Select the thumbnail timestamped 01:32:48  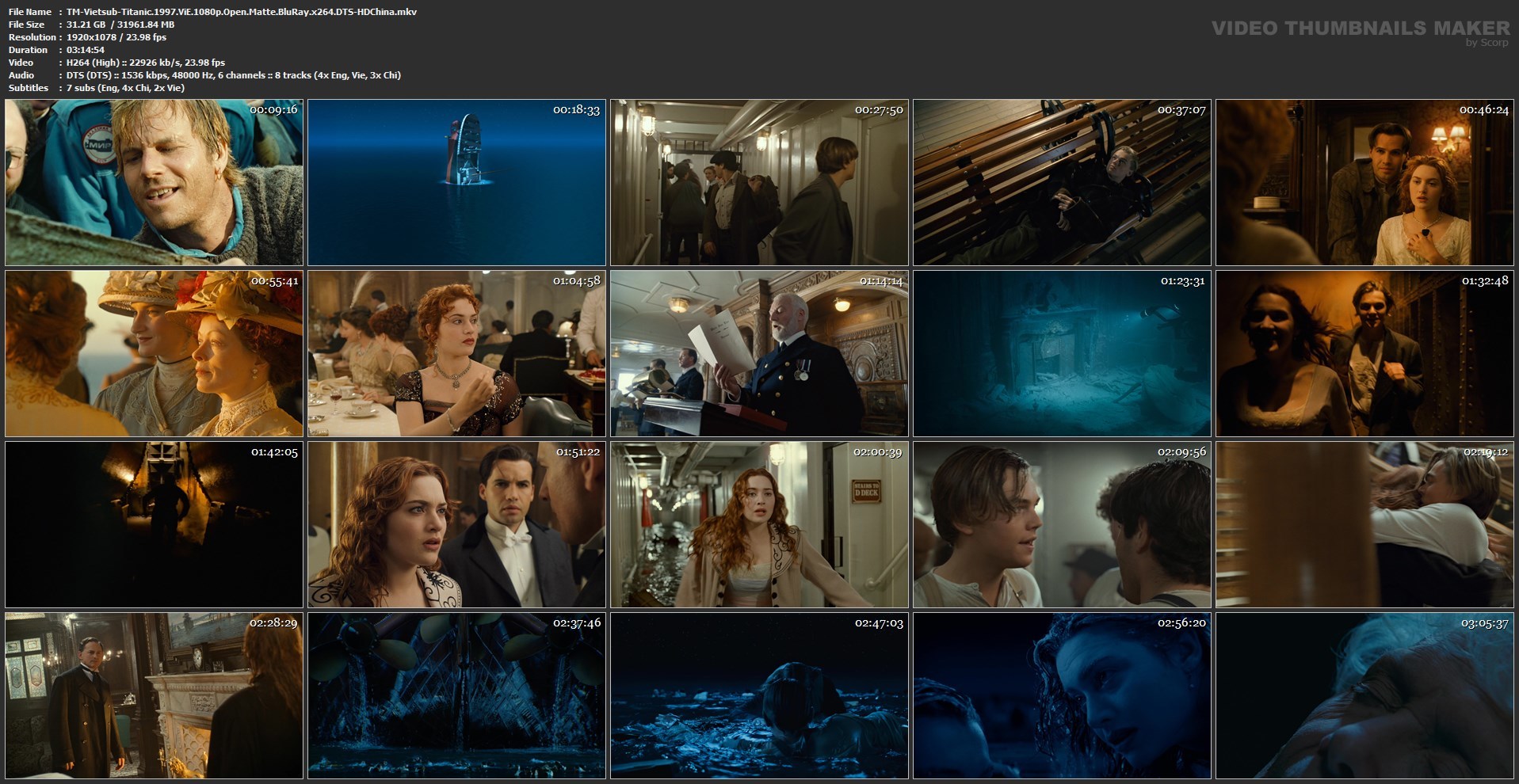1364,353
